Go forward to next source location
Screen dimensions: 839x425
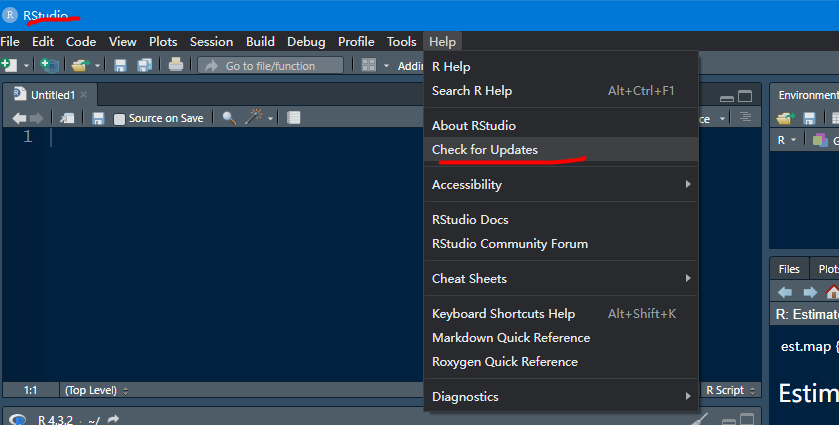tap(36, 118)
